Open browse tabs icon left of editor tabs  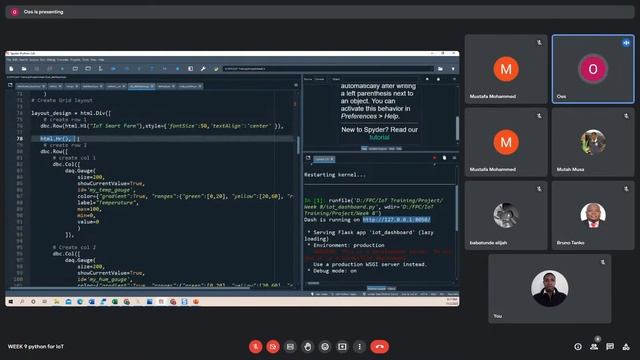[10, 85]
